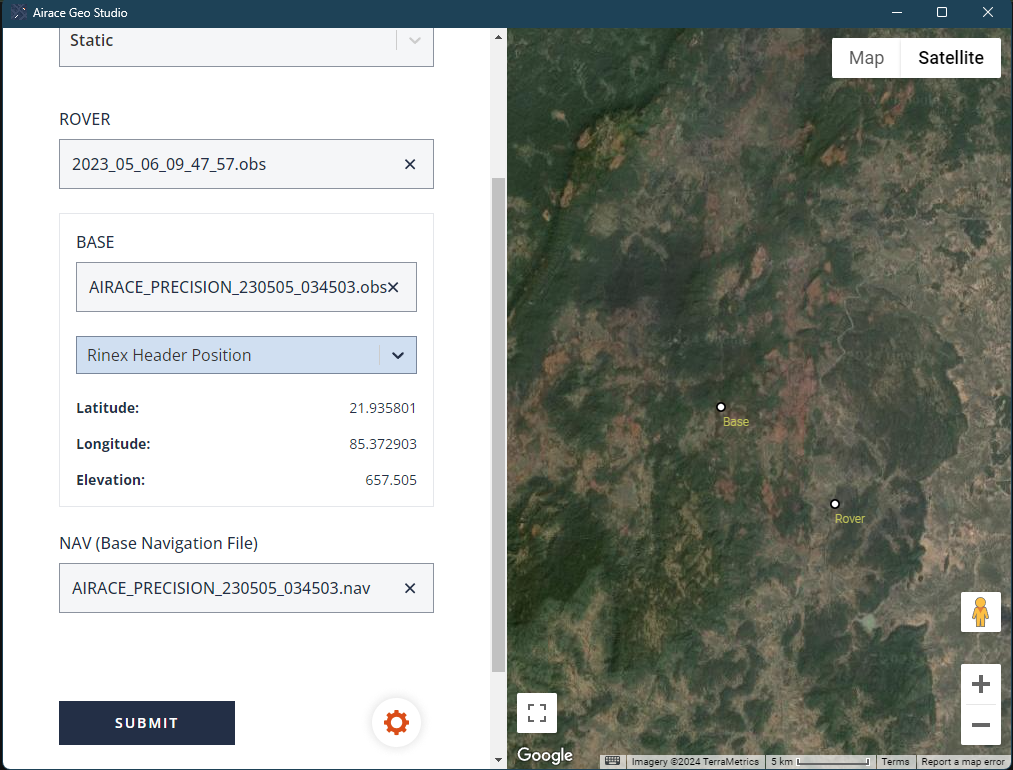Toggle fullscreen map view
1013x770 pixels.
537,713
